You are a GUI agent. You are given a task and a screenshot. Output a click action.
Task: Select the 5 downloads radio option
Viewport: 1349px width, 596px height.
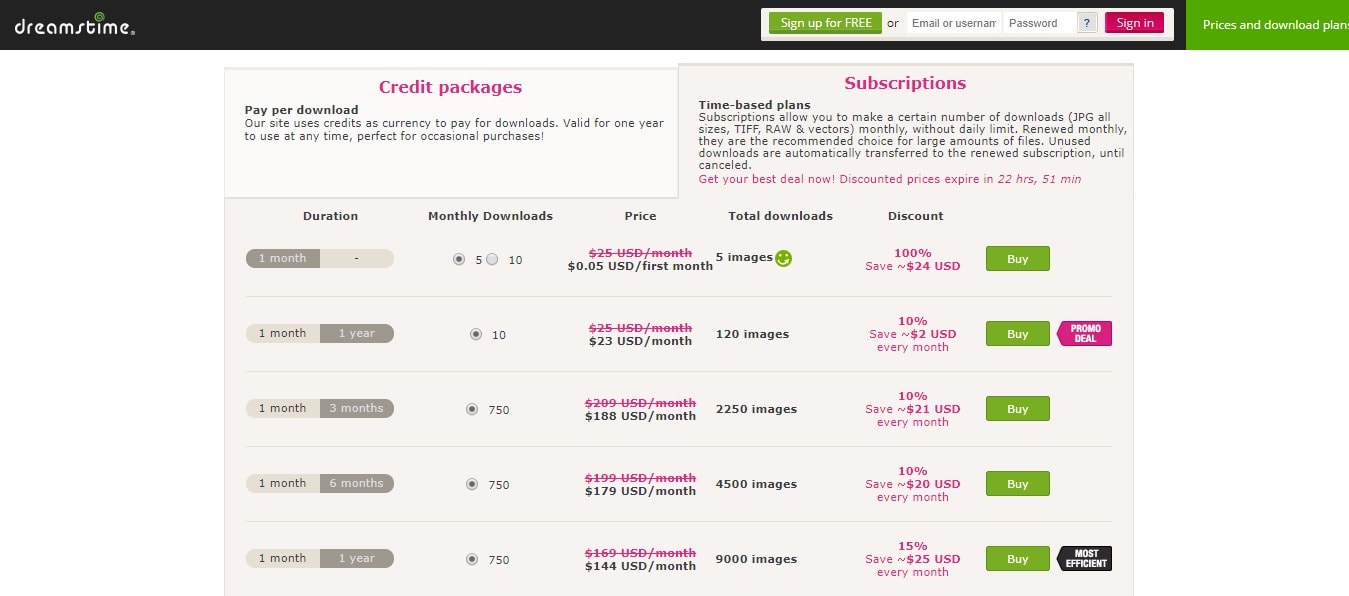coord(459,259)
